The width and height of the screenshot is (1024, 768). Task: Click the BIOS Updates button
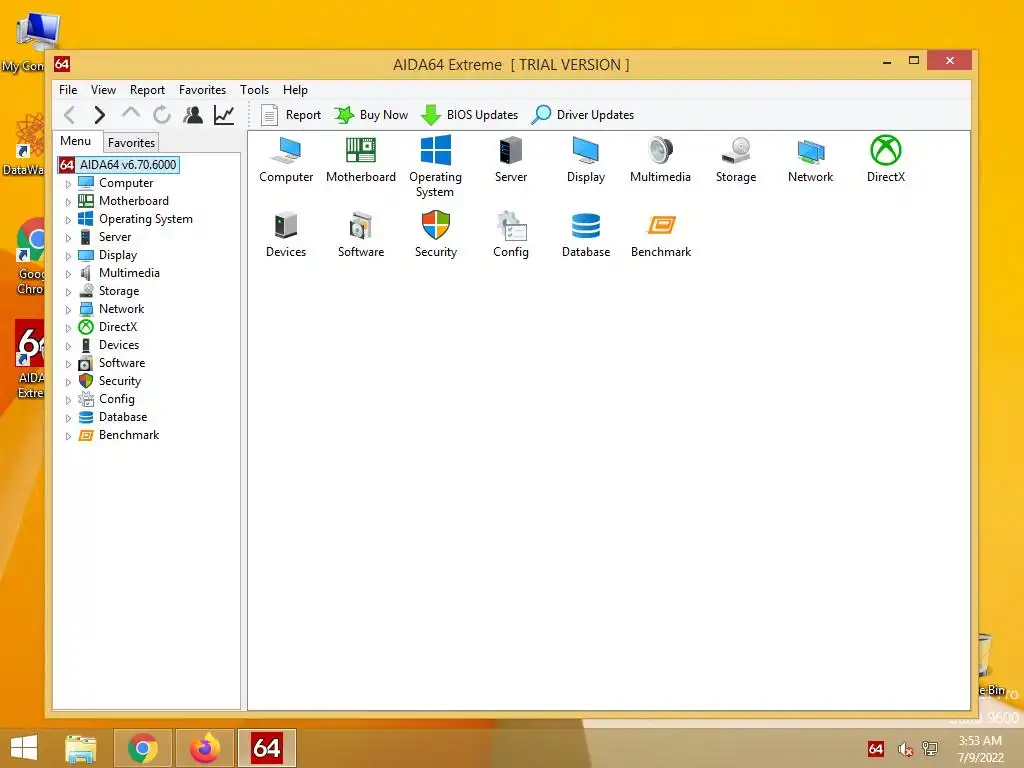(x=470, y=115)
